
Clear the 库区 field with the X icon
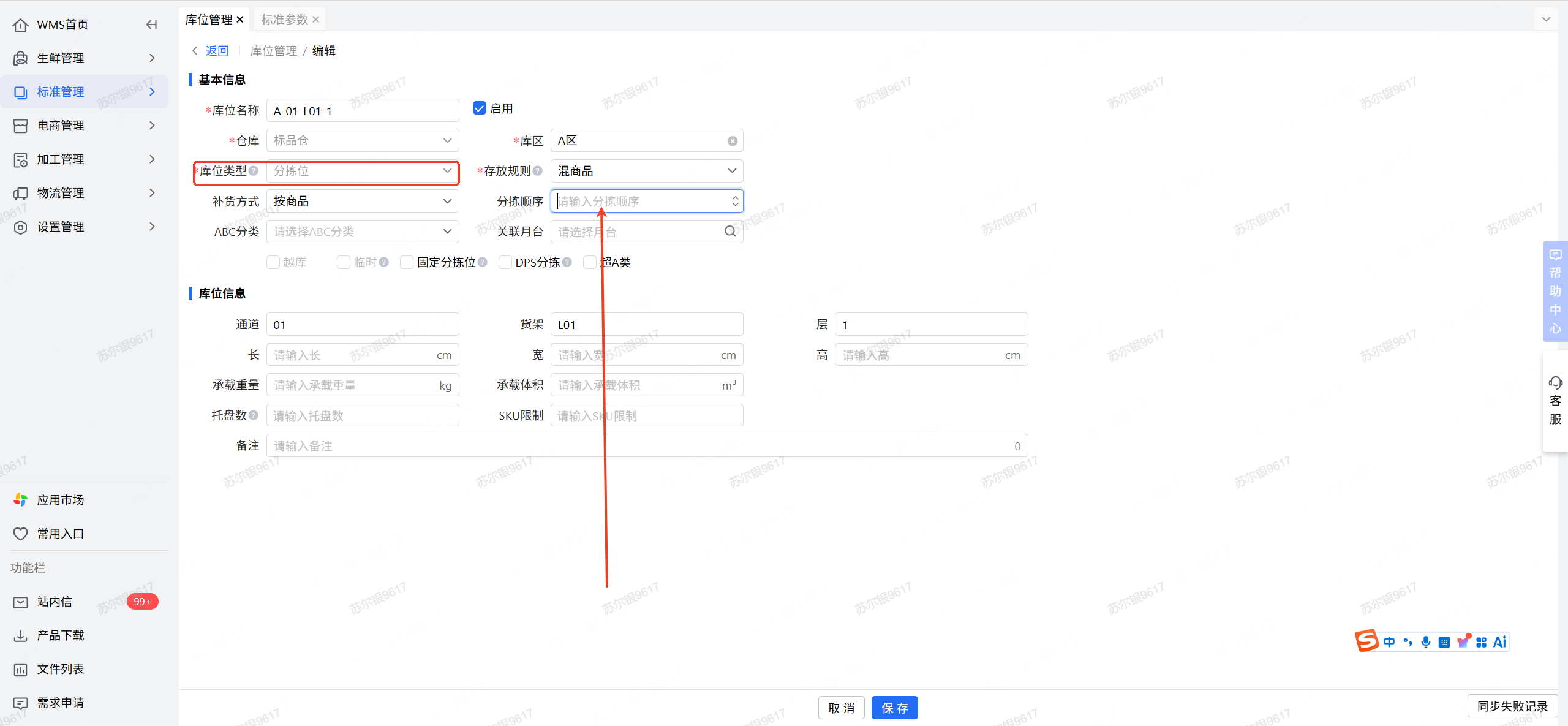click(x=732, y=141)
